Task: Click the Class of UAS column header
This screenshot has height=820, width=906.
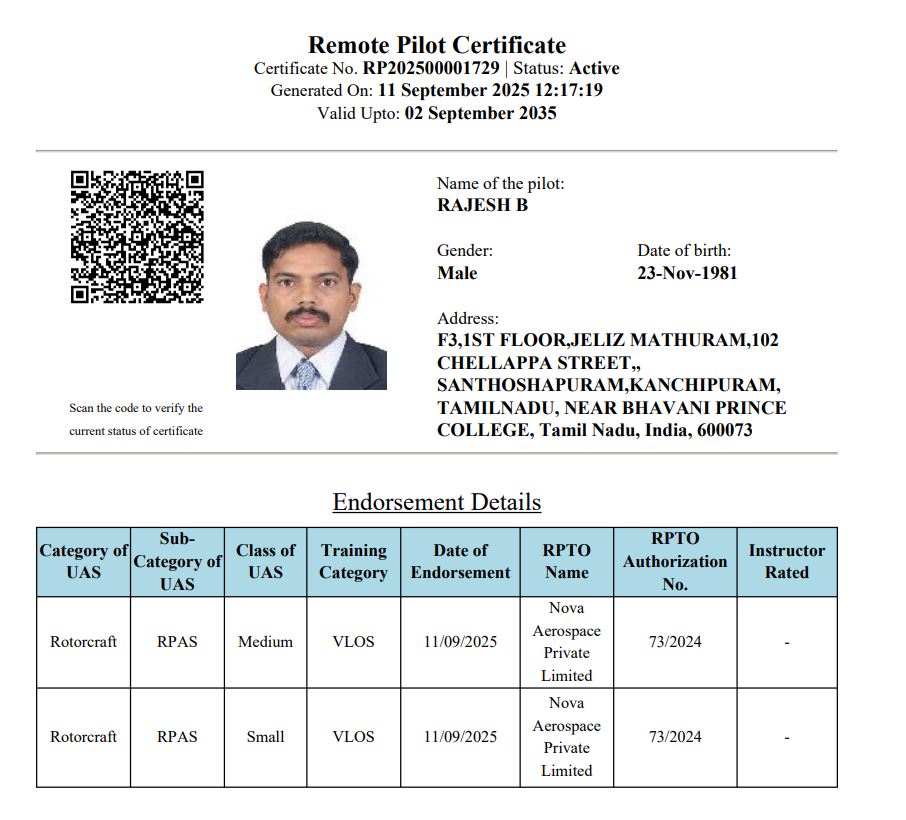Action: pos(265,561)
